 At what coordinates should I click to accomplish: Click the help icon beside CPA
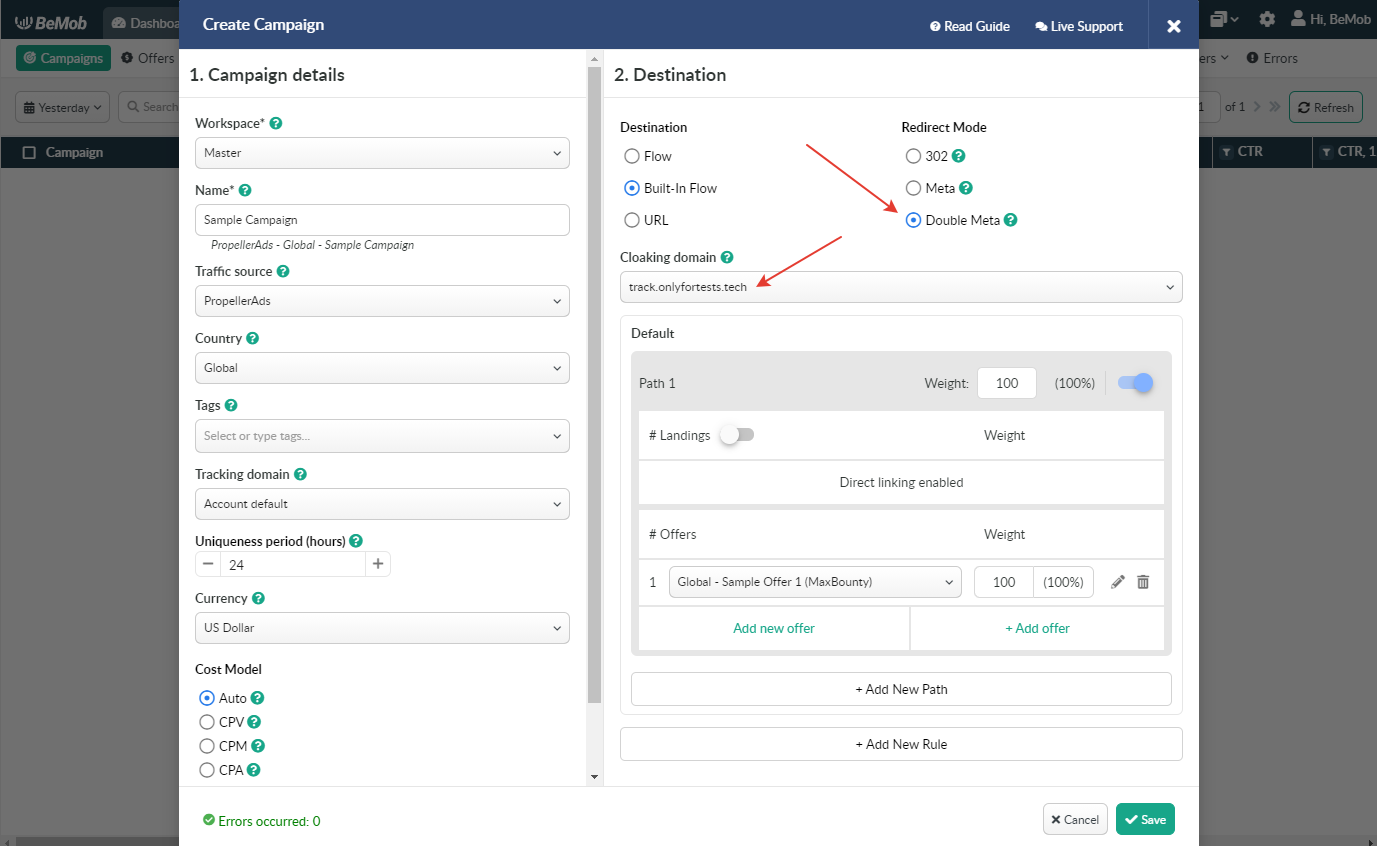point(254,770)
